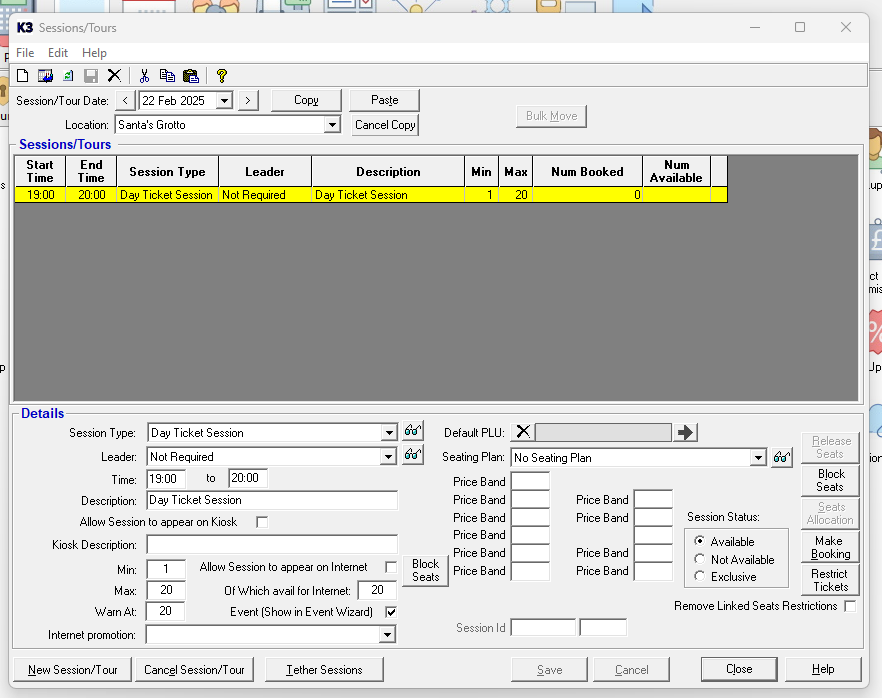Click the Cut scissors toolbar icon
Screen dimensions: 882x698
click(x=144, y=76)
